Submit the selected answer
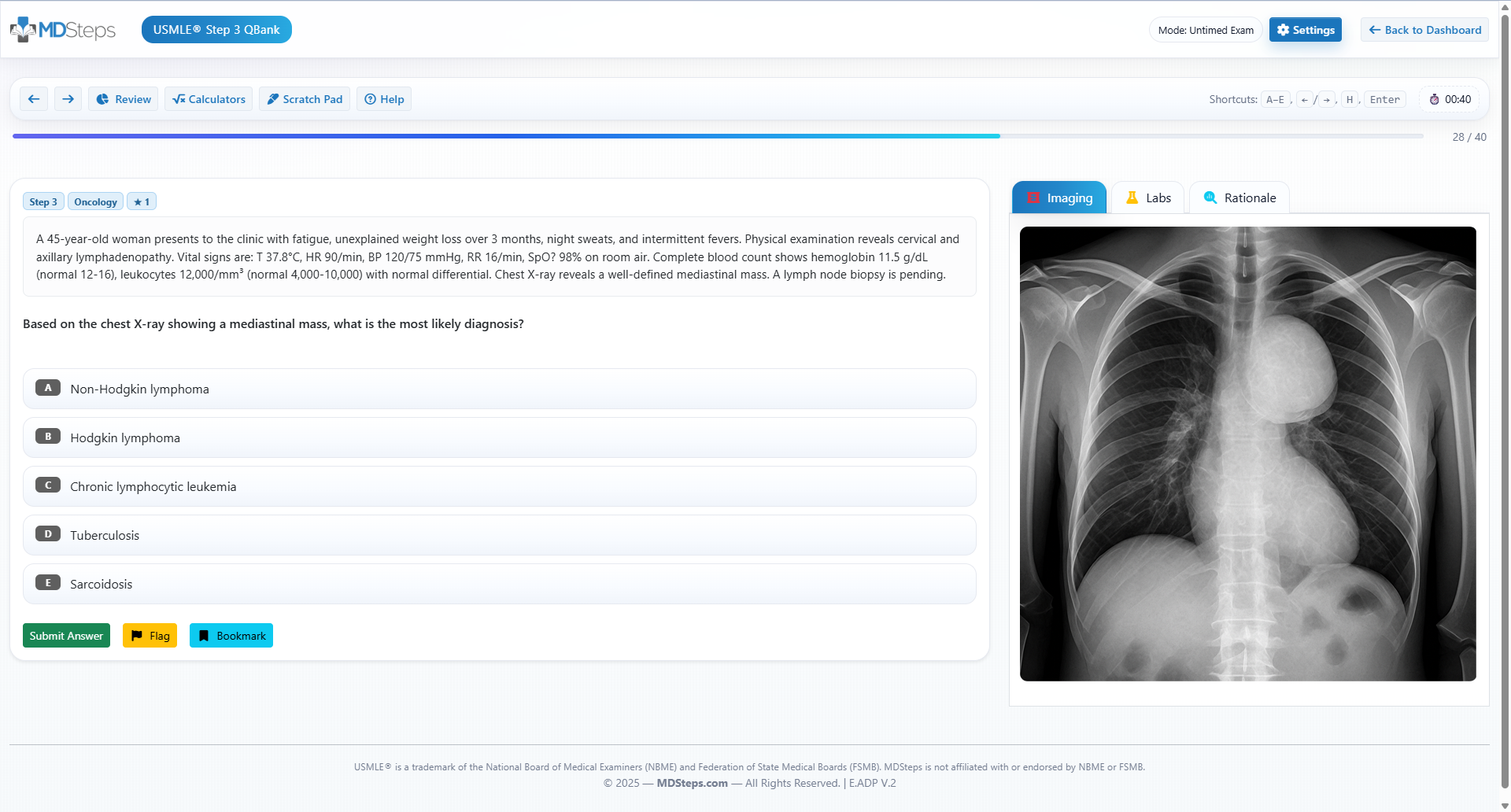The image size is (1511, 812). (x=66, y=635)
